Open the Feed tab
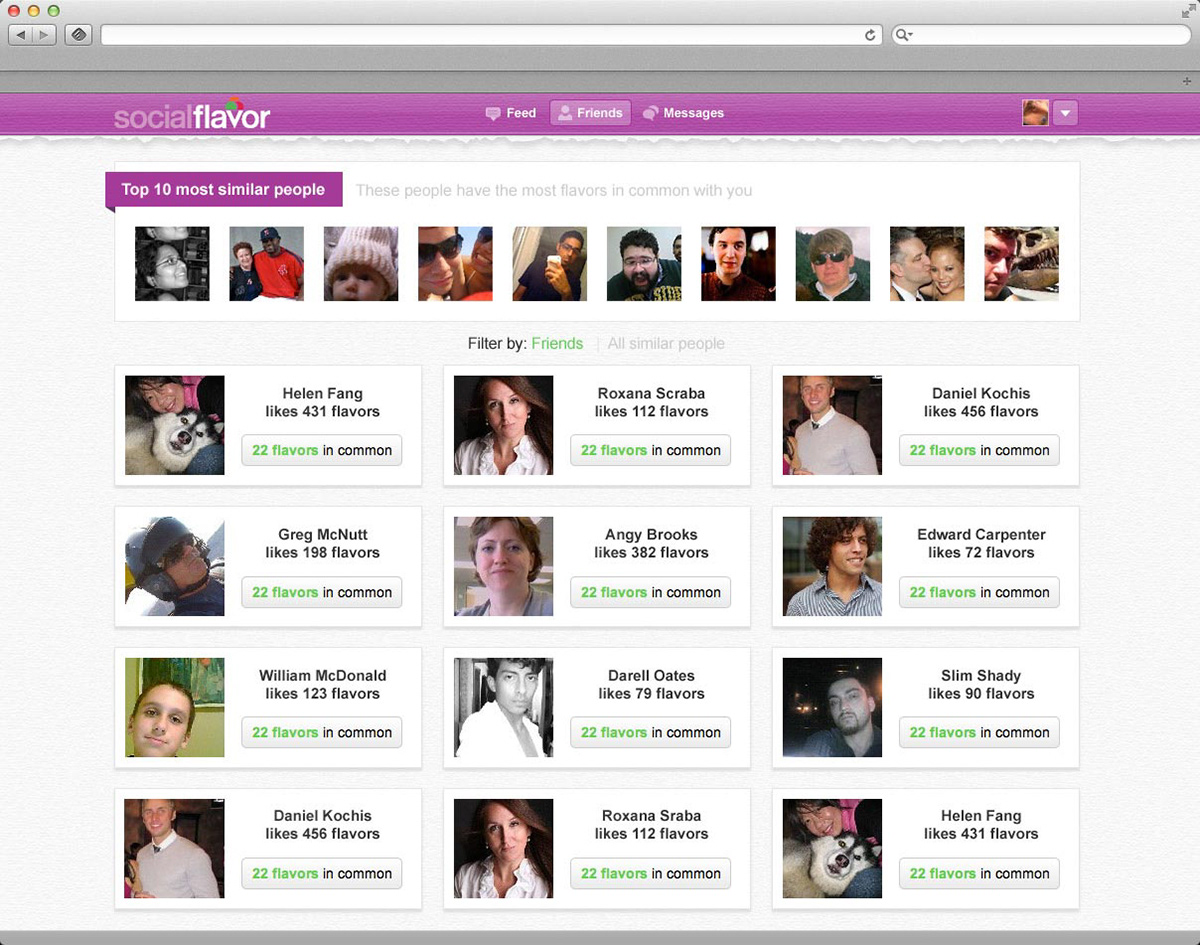This screenshot has width=1200, height=945. [511, 113]
